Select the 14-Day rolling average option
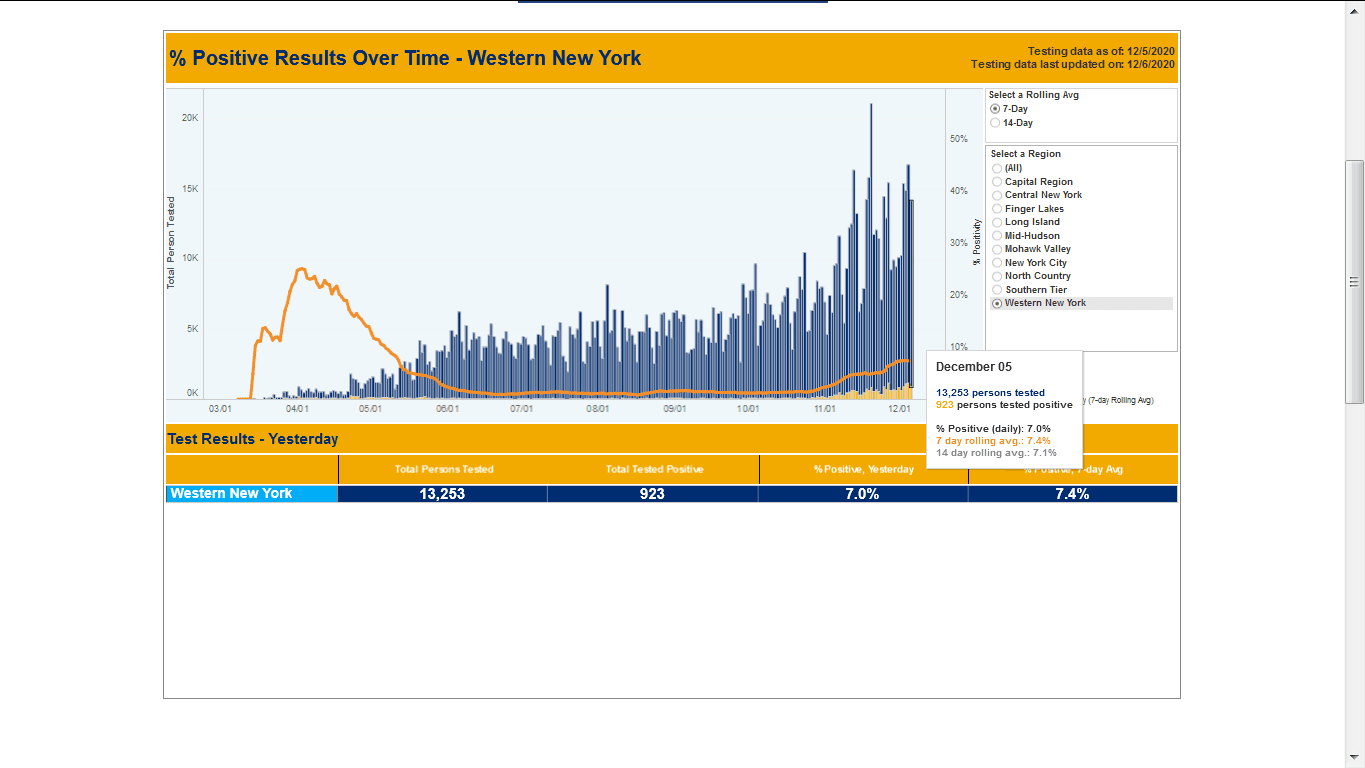The width and height of the screenshot is (1365, 768). 995,123
